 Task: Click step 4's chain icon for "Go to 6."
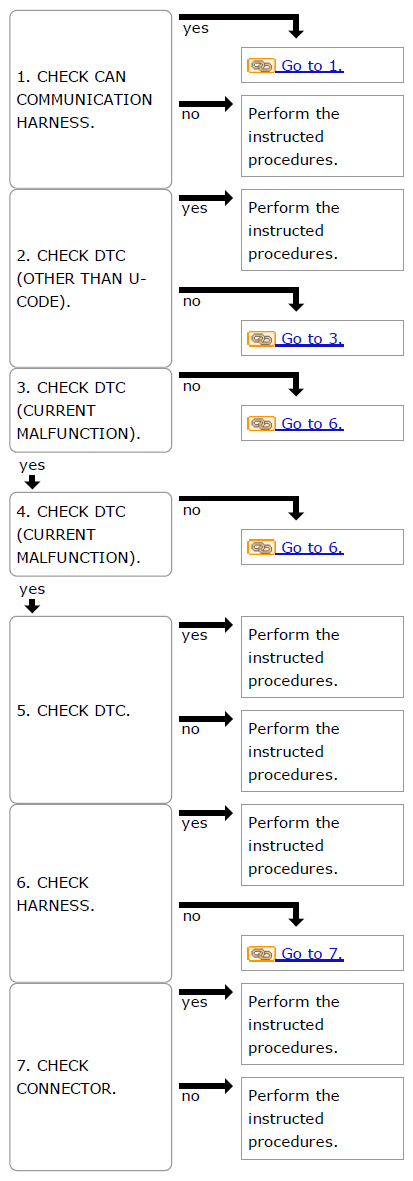pyautogui.click(x=261, y=548)
